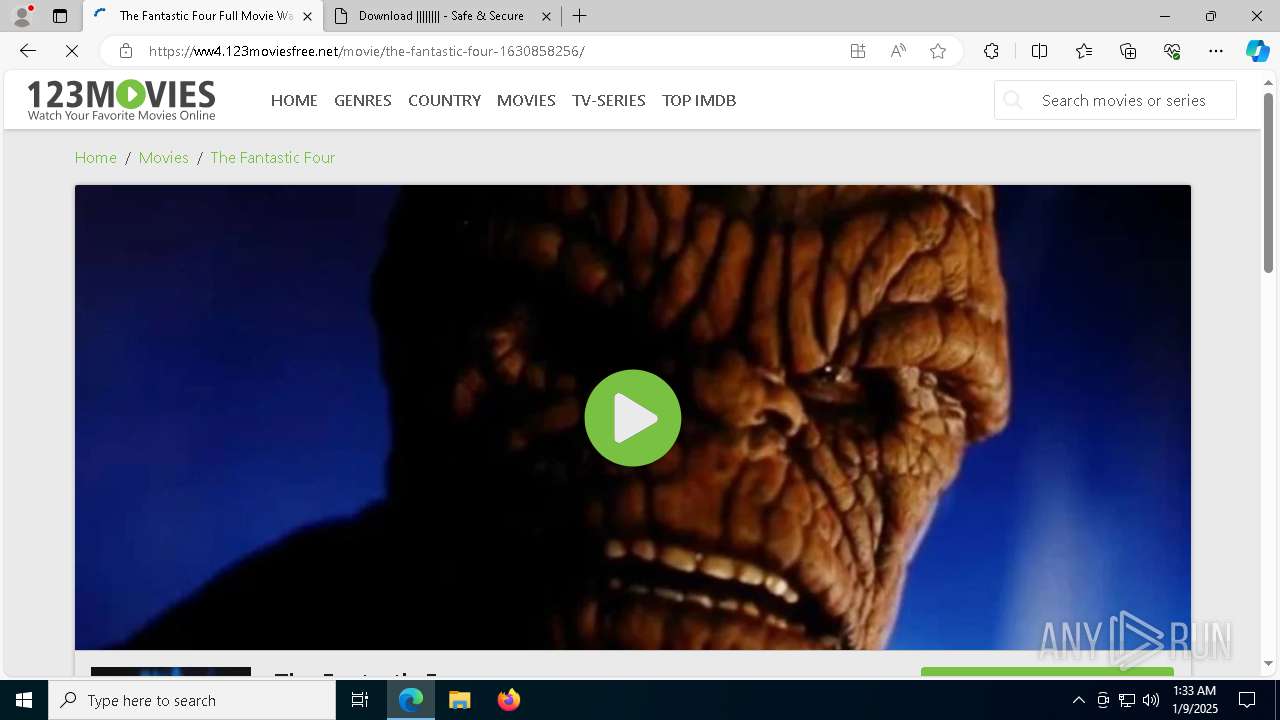Open the TV-SERIES menu item
1280x720 pixels.
pos(609,100)
